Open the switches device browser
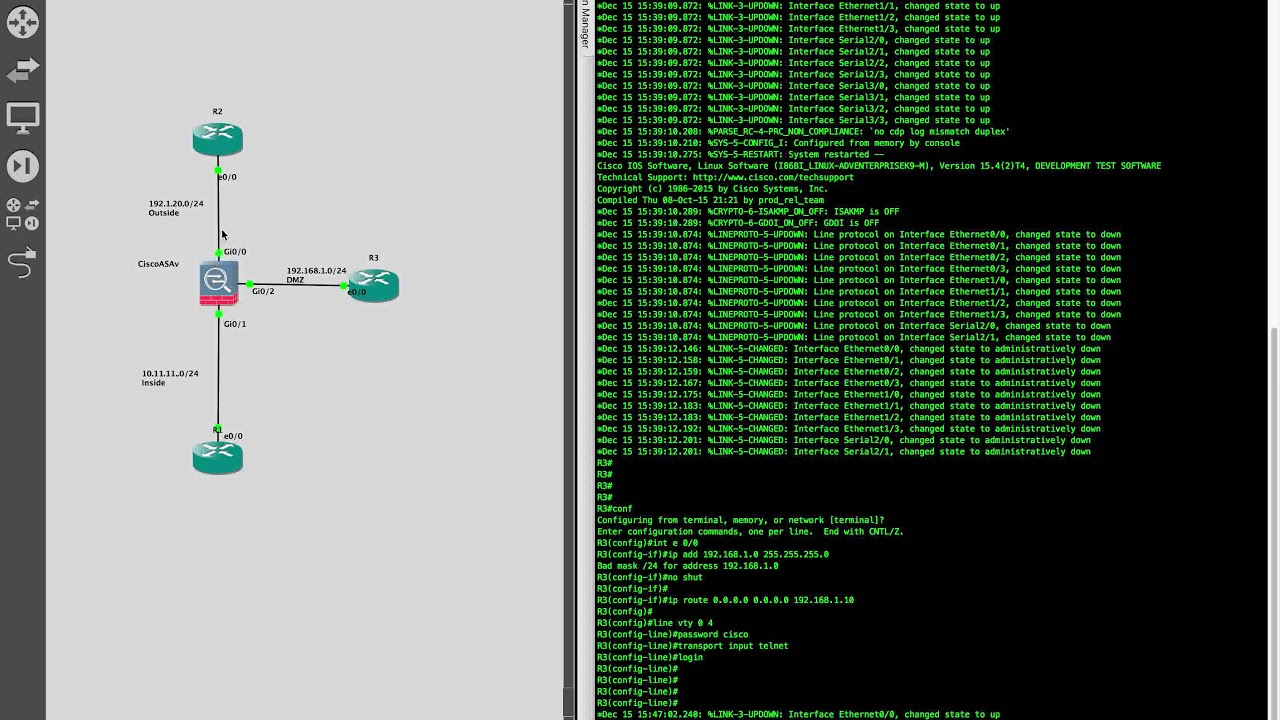The height and width of the screenshot is (720, 1280). click(22, 70)
